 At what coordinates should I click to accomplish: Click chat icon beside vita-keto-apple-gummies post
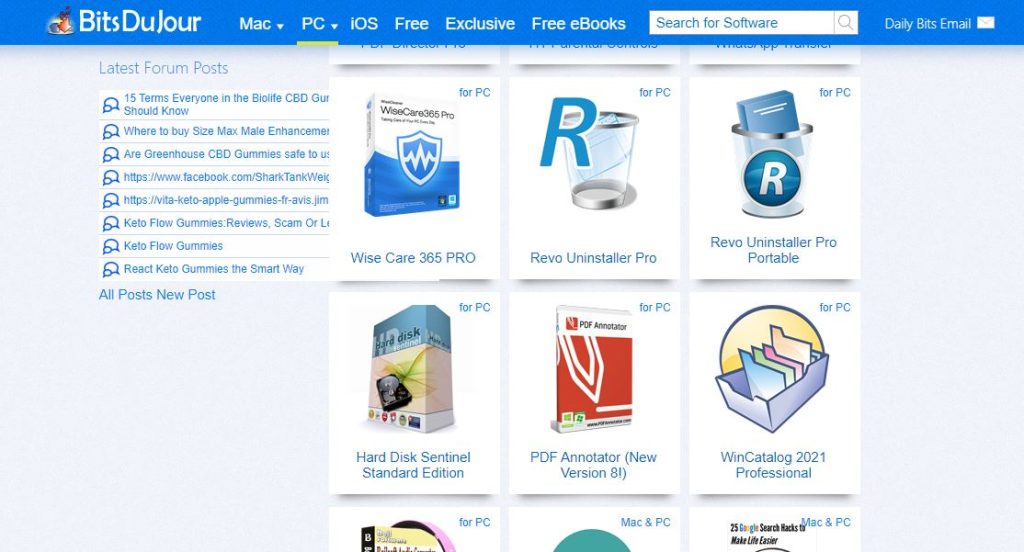pyautogui.click(x=111, y=200)
